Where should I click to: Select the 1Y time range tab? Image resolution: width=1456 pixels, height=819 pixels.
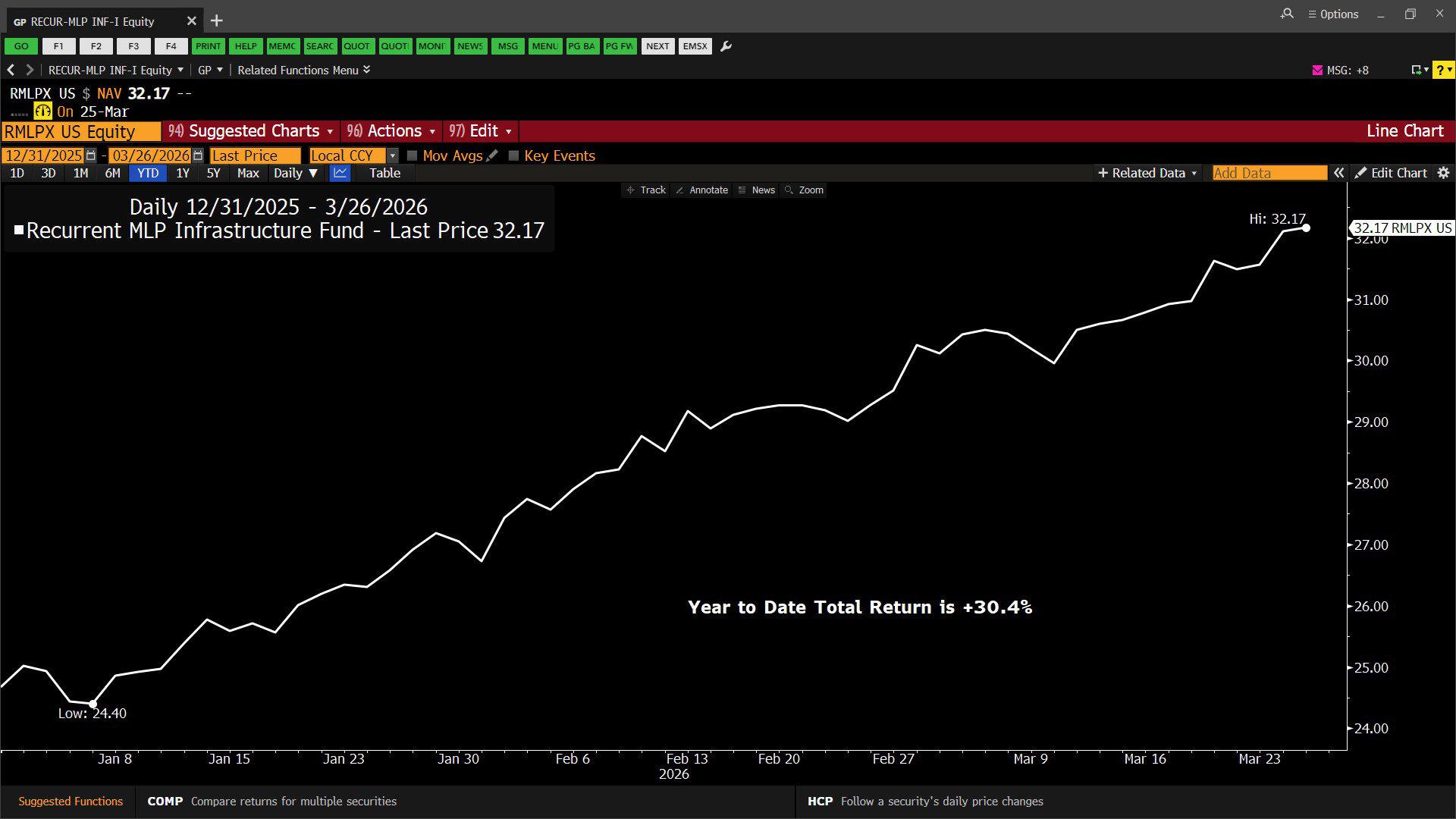click(183, 173)
